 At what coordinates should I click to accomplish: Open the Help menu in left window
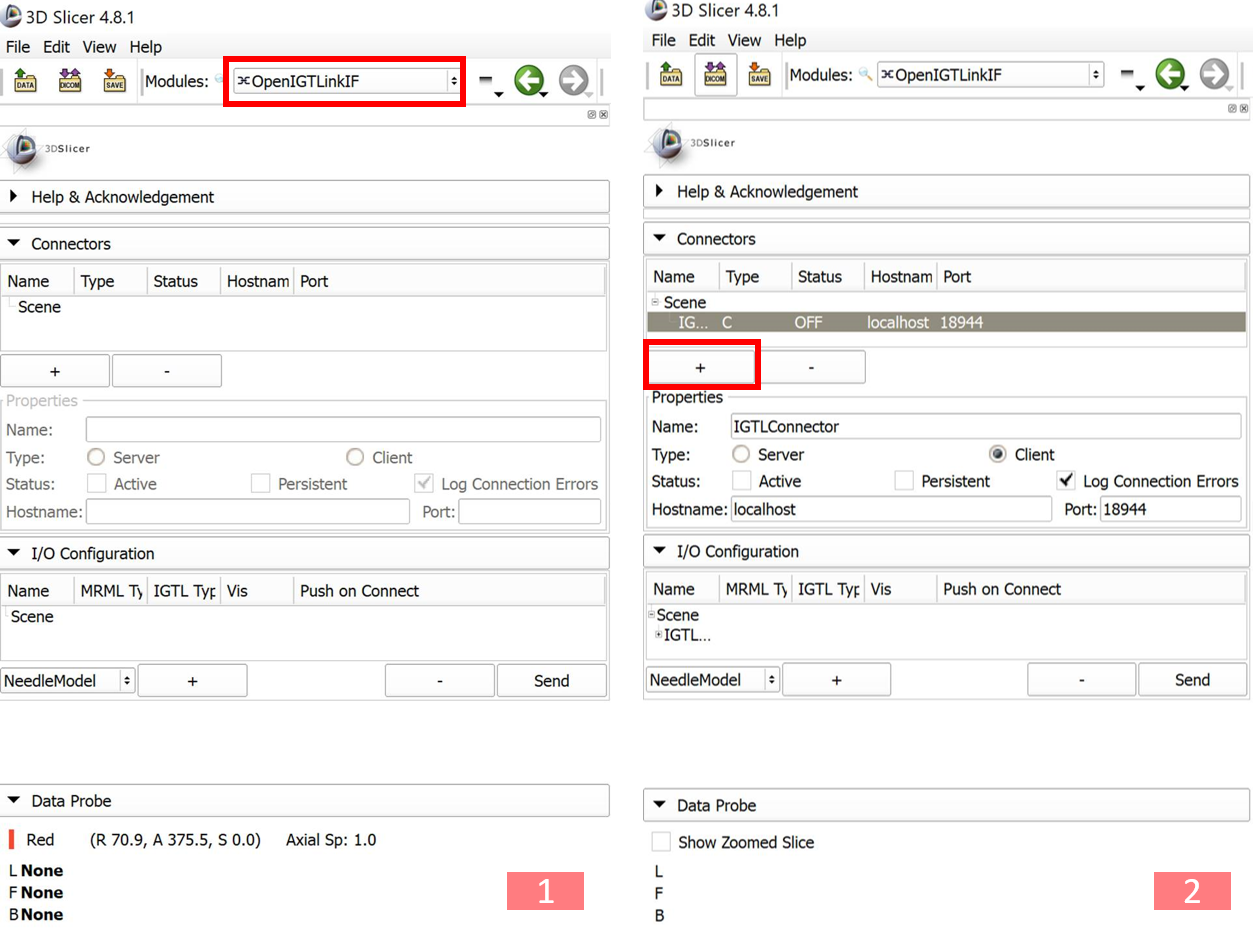point(146,47)
